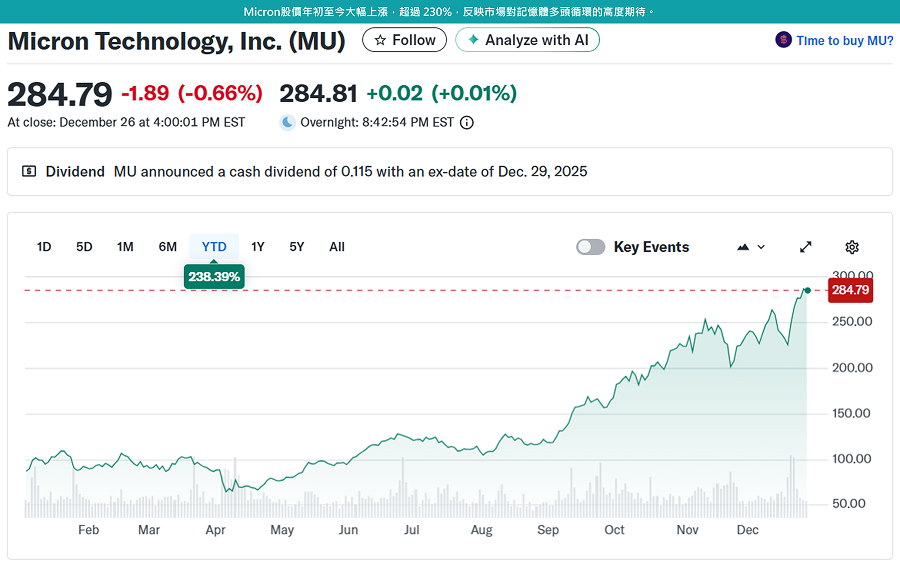Follow Micron Technology stock
900x562 pixels.
(x=404, y=40)
